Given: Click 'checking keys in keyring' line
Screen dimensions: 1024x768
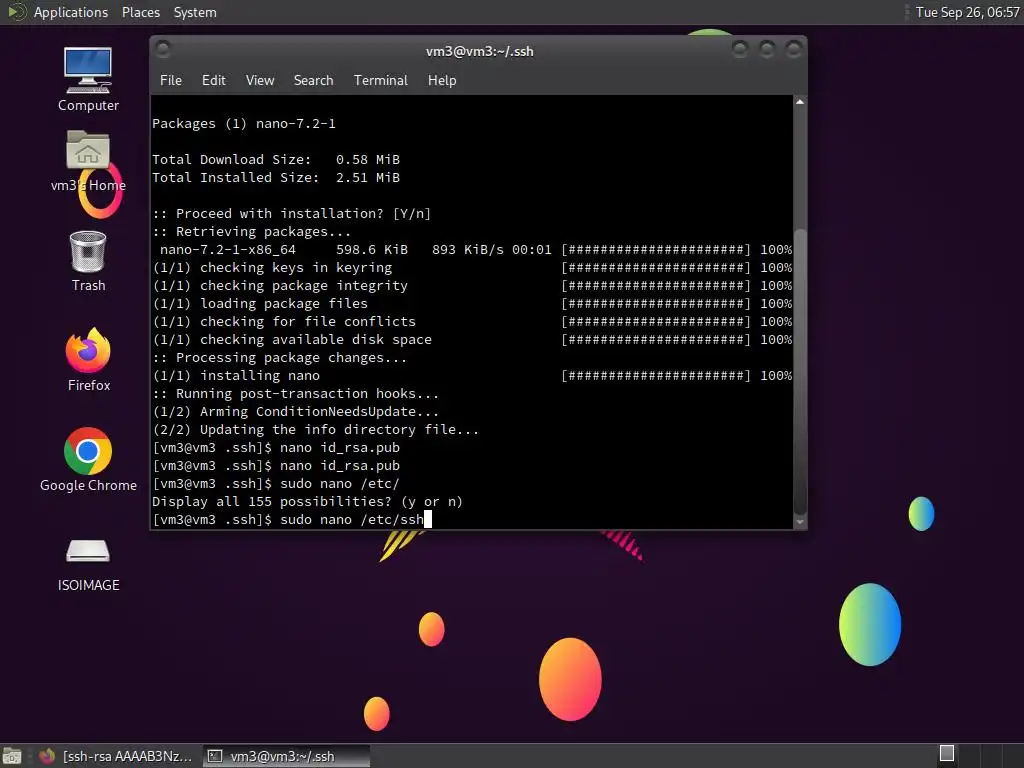Looking at the screenshot, I should pyautogui.click(x=472, y=268).
